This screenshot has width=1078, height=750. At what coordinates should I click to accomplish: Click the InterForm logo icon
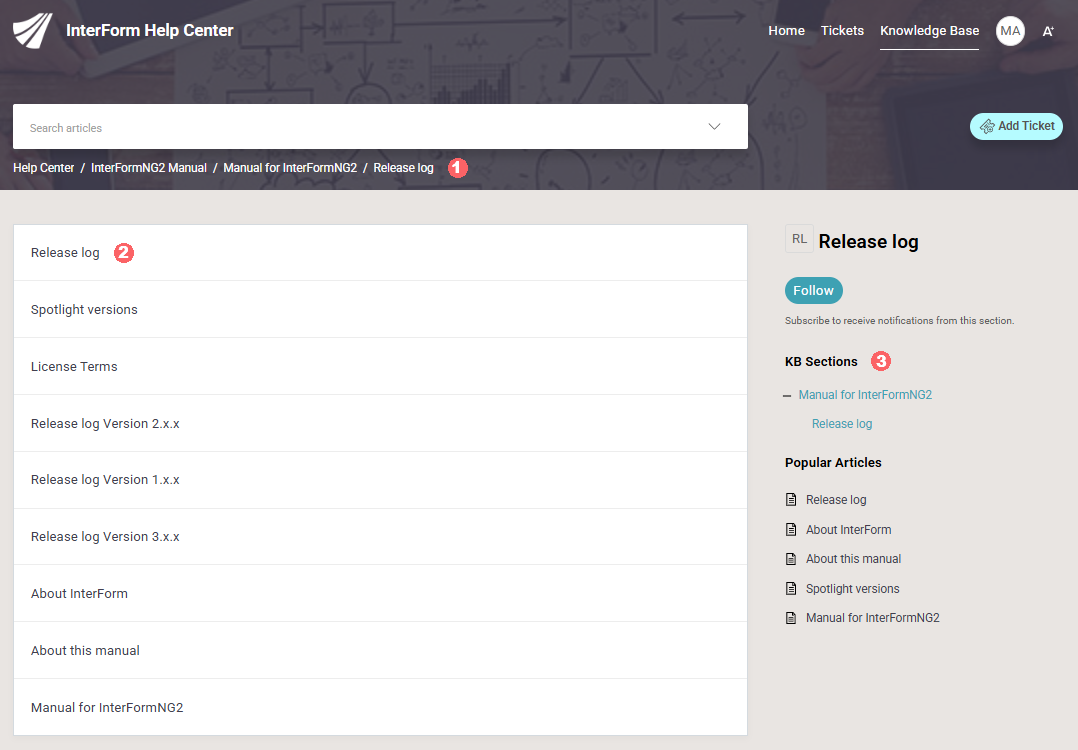pyautogui.click(x=32, y=30)
